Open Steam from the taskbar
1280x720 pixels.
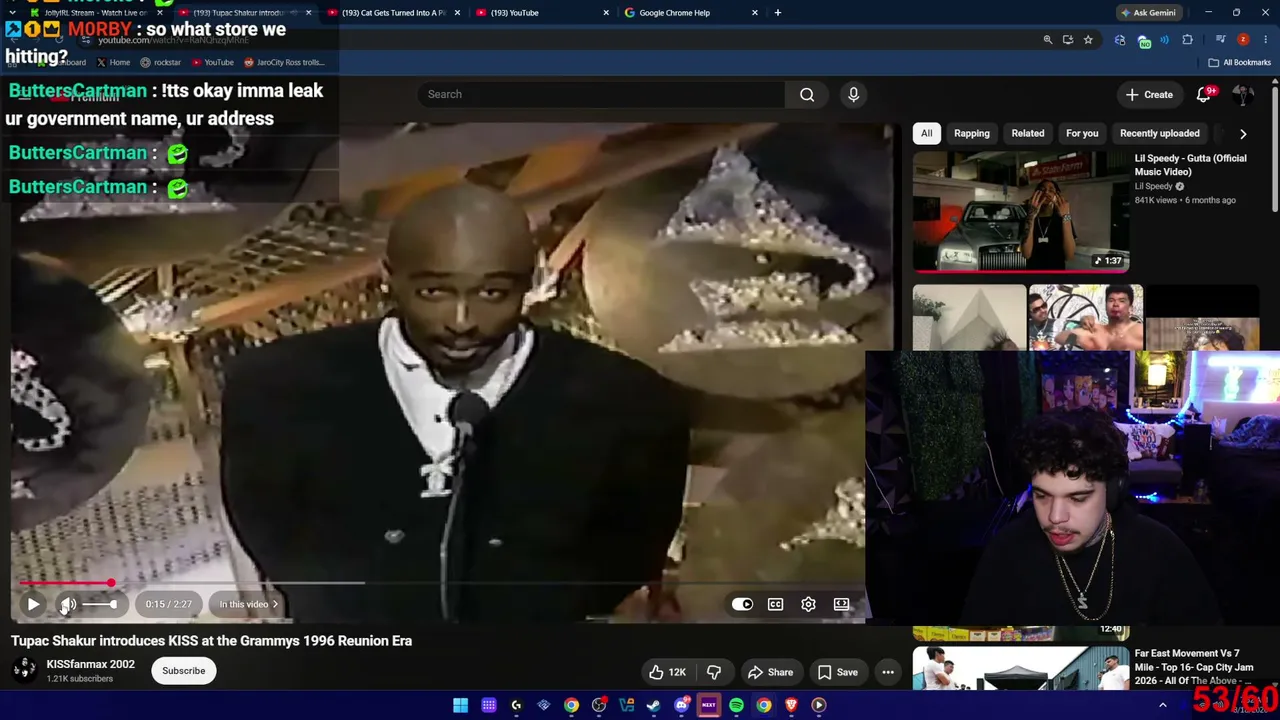point(654,705)
